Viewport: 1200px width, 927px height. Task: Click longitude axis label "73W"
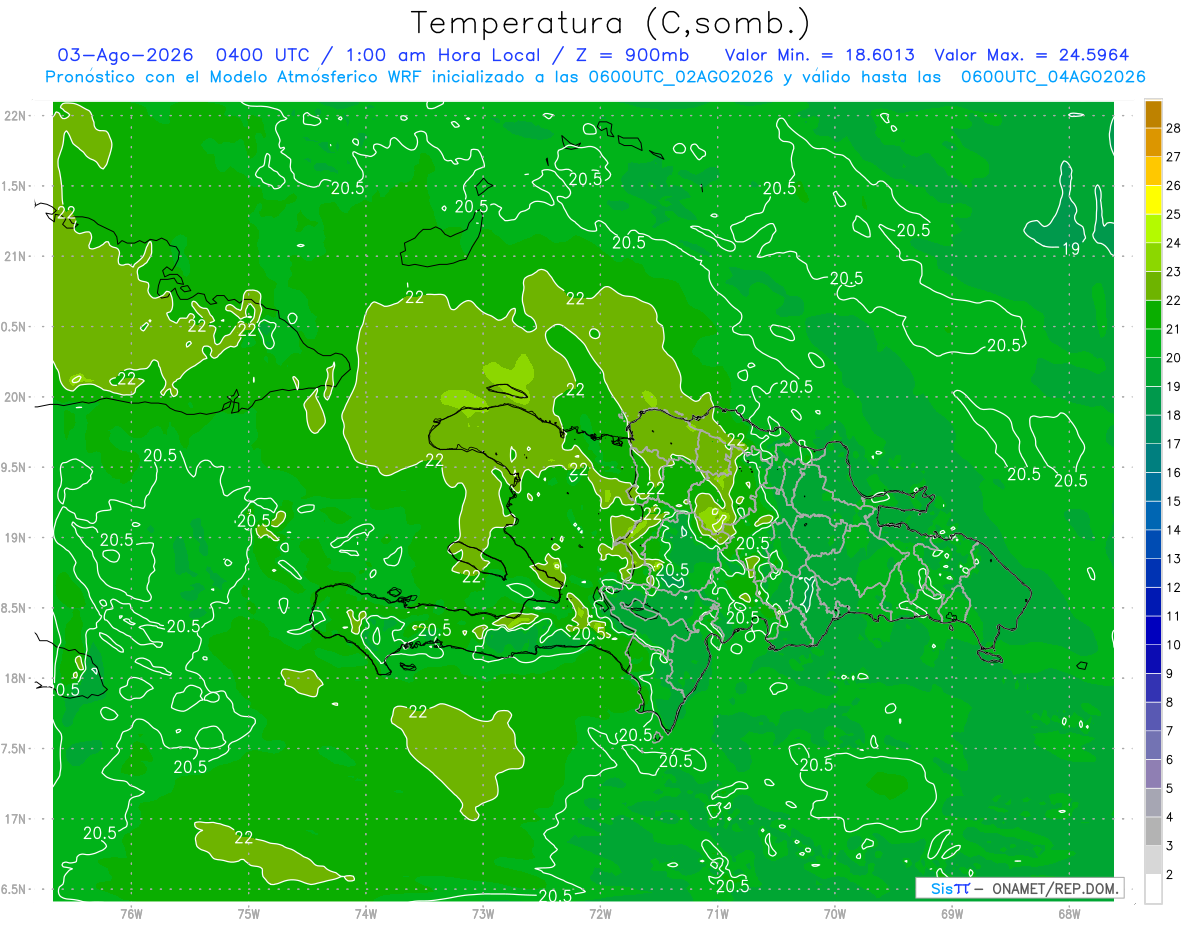tap(483, 913)
